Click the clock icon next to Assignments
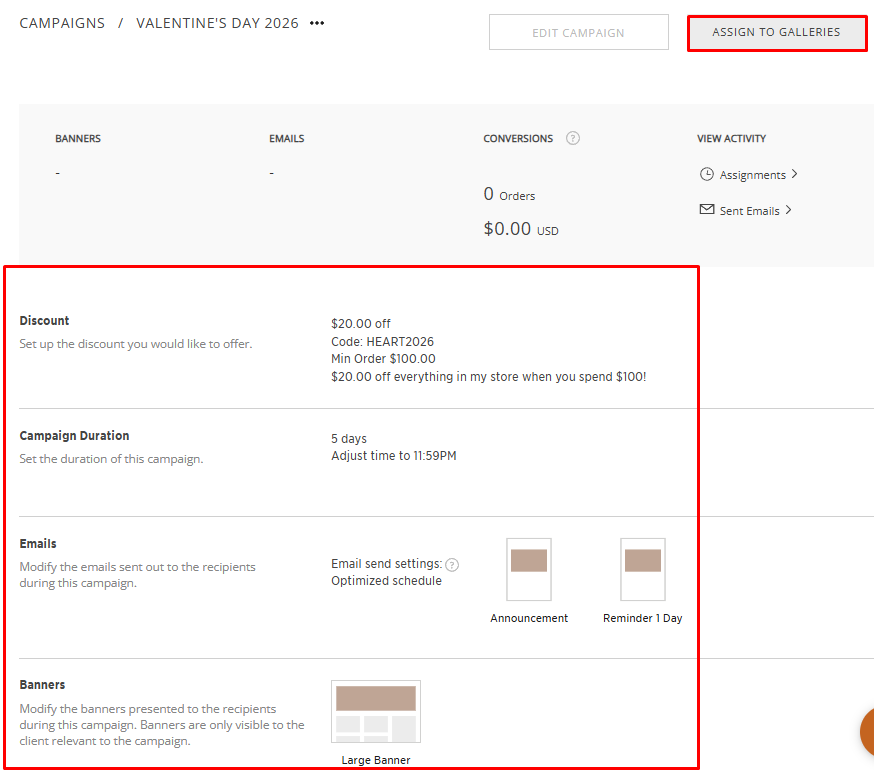This screenshot has width=874, height=772. (x=707, y=174)
